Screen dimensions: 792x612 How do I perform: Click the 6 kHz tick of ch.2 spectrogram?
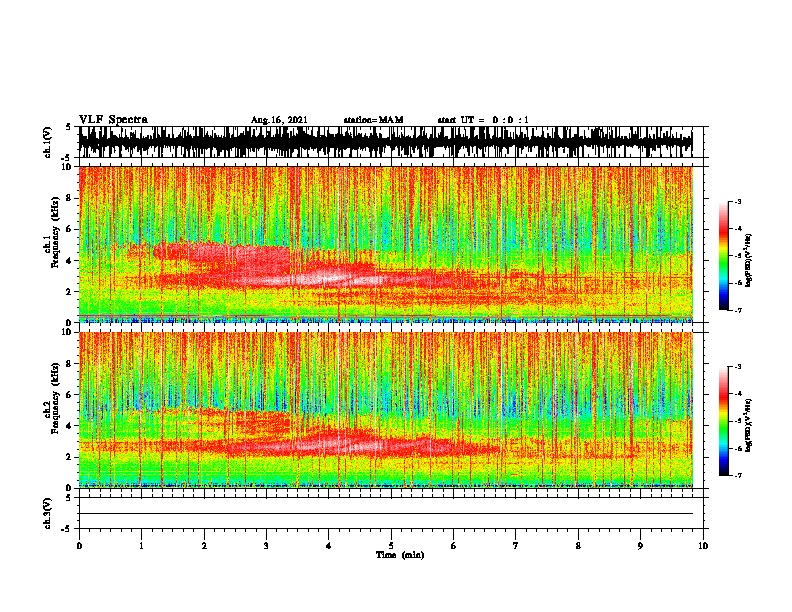point(70,395)
